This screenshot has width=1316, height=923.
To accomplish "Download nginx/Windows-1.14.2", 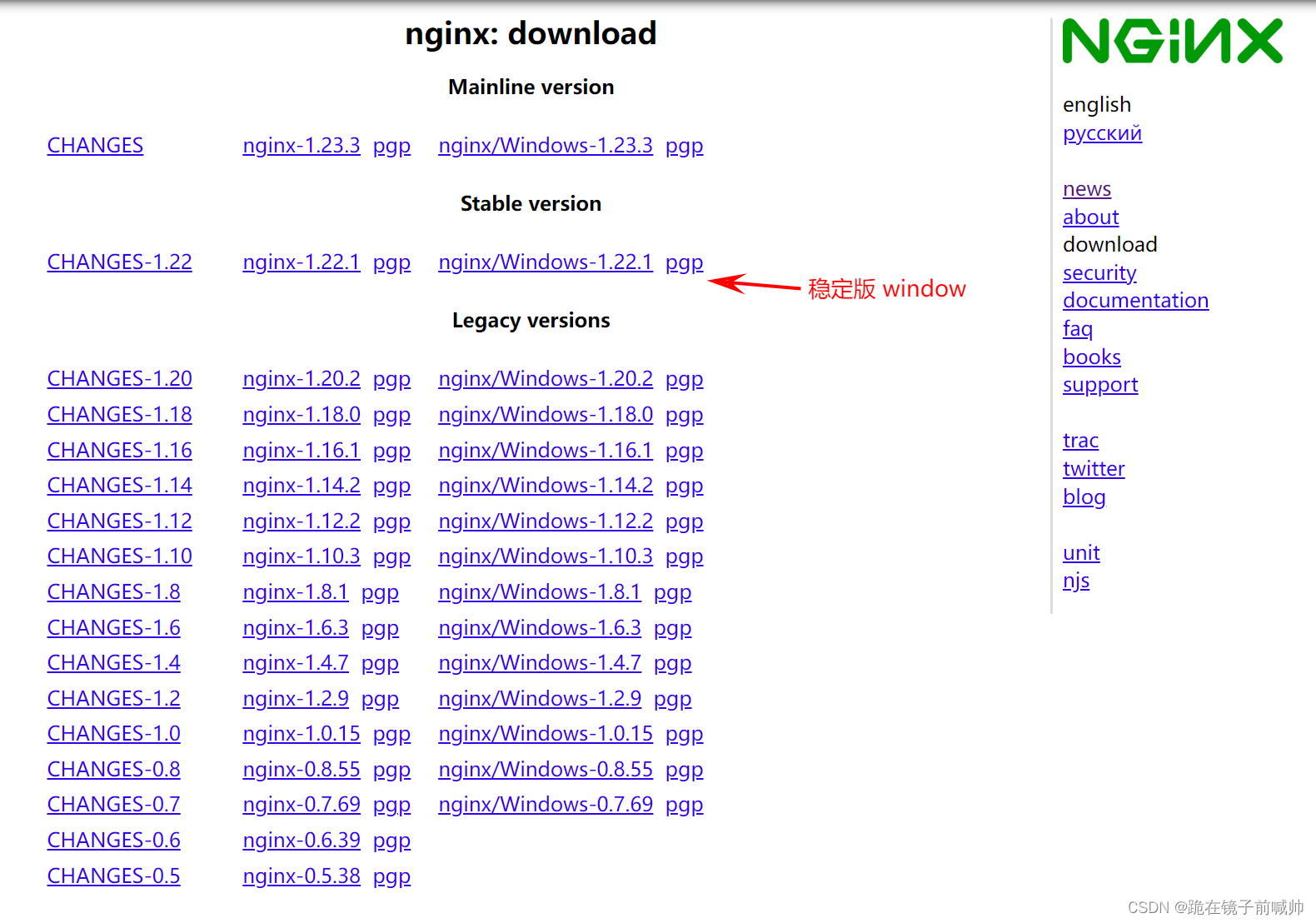I will tap(546, 486).
